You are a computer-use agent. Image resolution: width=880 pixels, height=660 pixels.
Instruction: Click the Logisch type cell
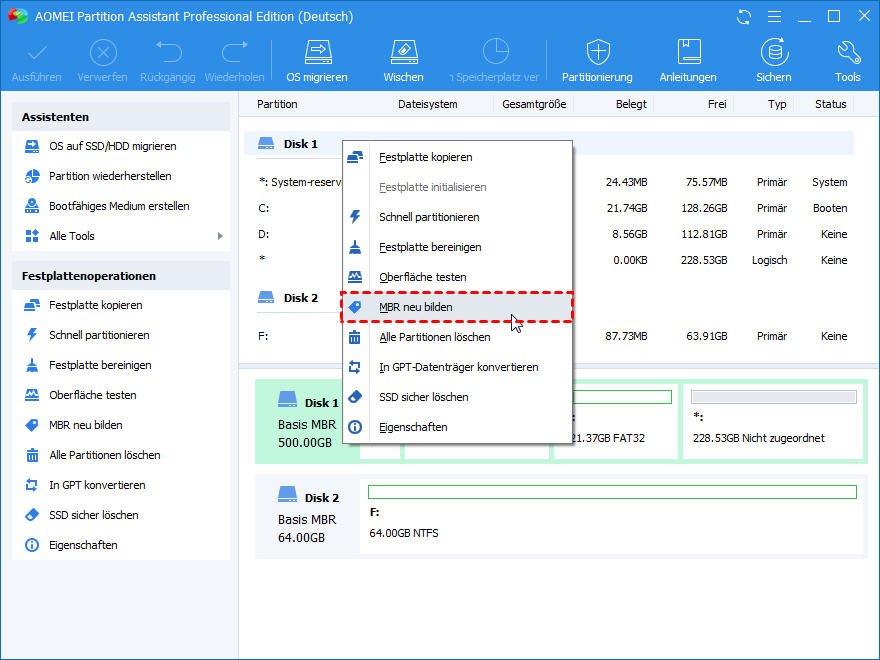[x=769, y=260]
